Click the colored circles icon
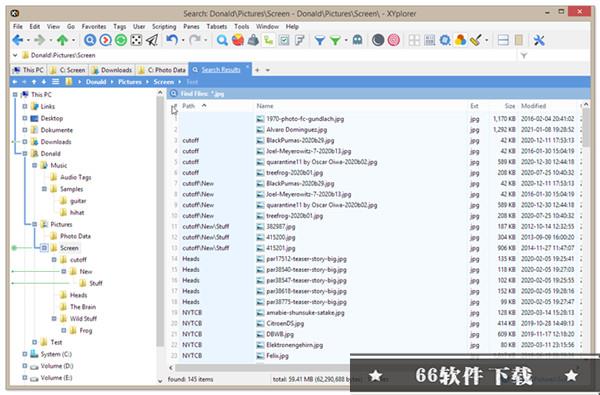600x395 pixels. click(460, 40)
